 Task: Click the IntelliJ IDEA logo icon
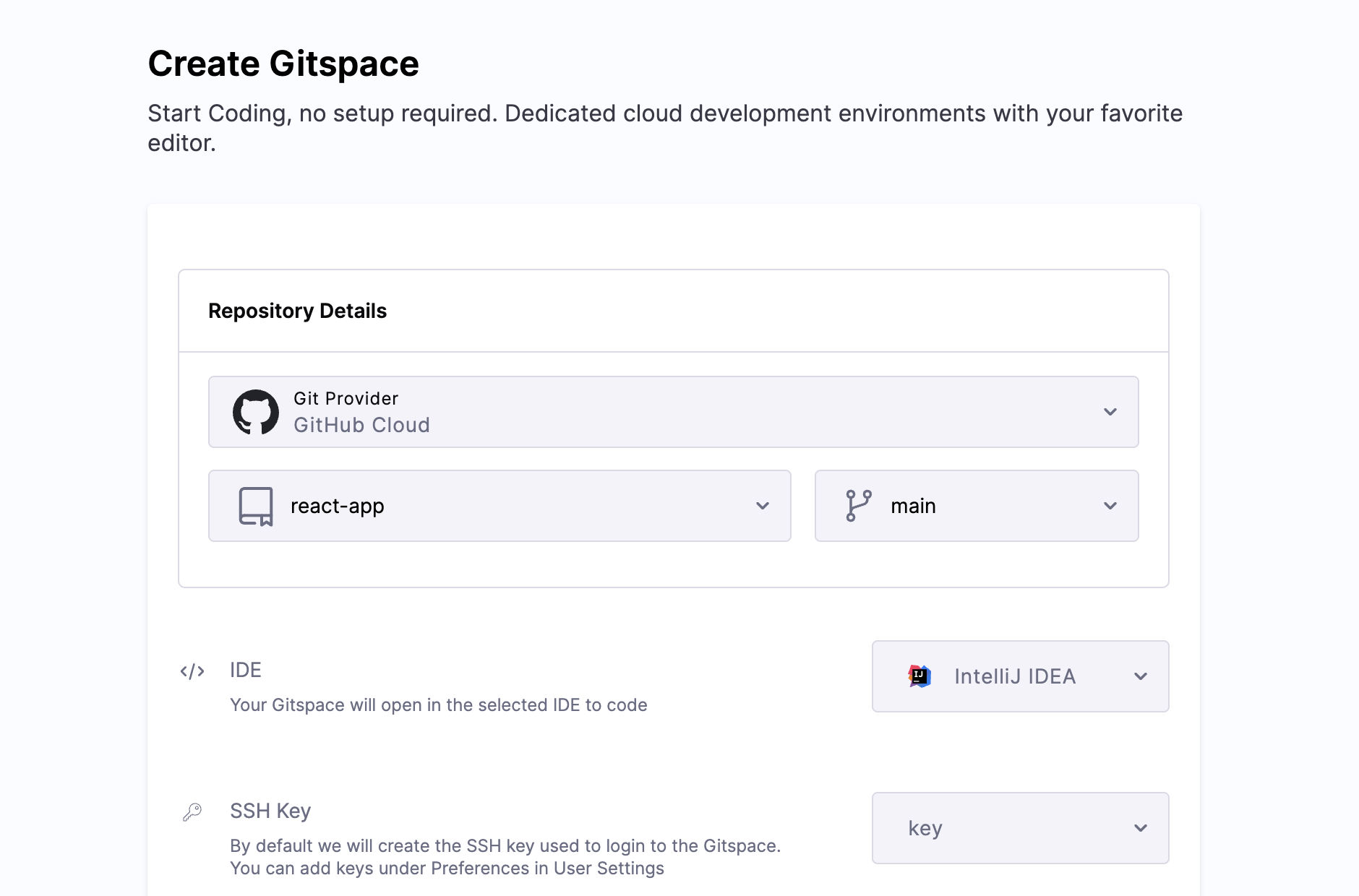click(919, 676)
